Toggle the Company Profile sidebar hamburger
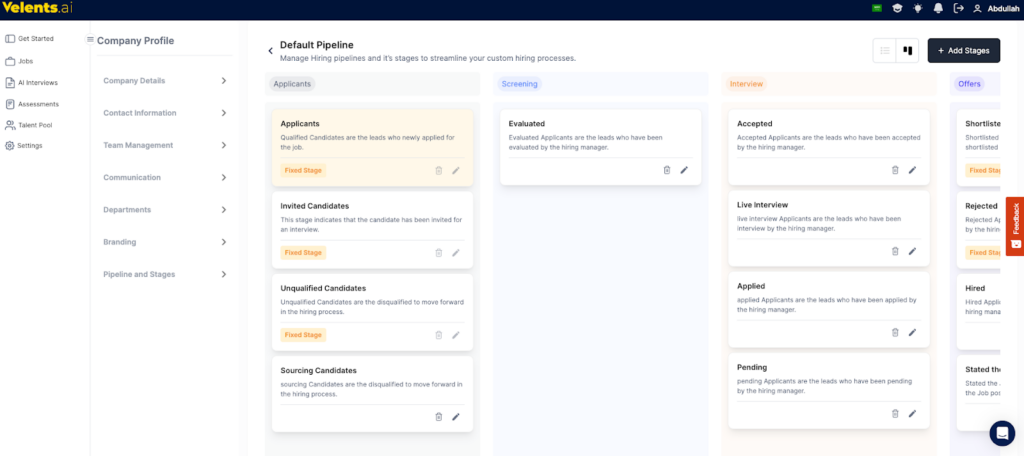Screen dimensions: 1024x456 point(90,40)
